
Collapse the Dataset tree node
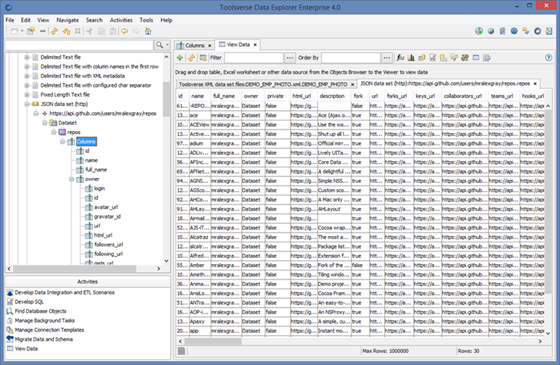[45, 123]
